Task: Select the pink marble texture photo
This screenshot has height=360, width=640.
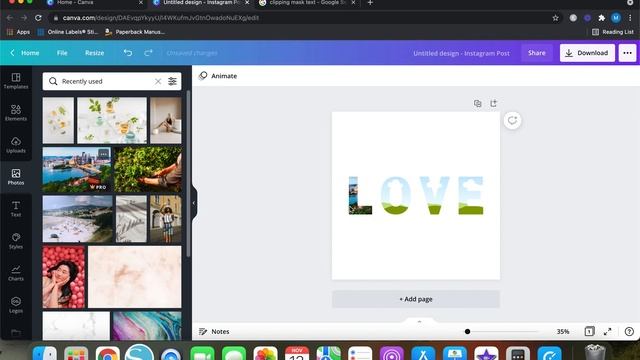Action: pyautogui.click(x=135, y=277)
